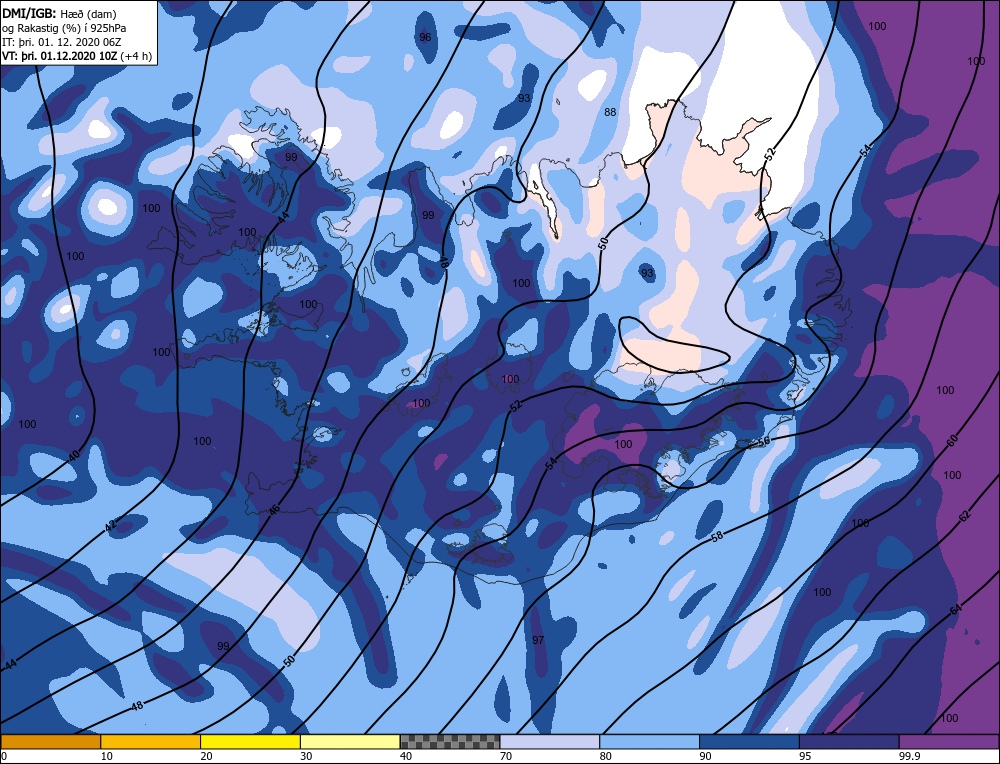
Task: Click the '58' contour label
Action: pyautogui.click(x=717, y=536)
